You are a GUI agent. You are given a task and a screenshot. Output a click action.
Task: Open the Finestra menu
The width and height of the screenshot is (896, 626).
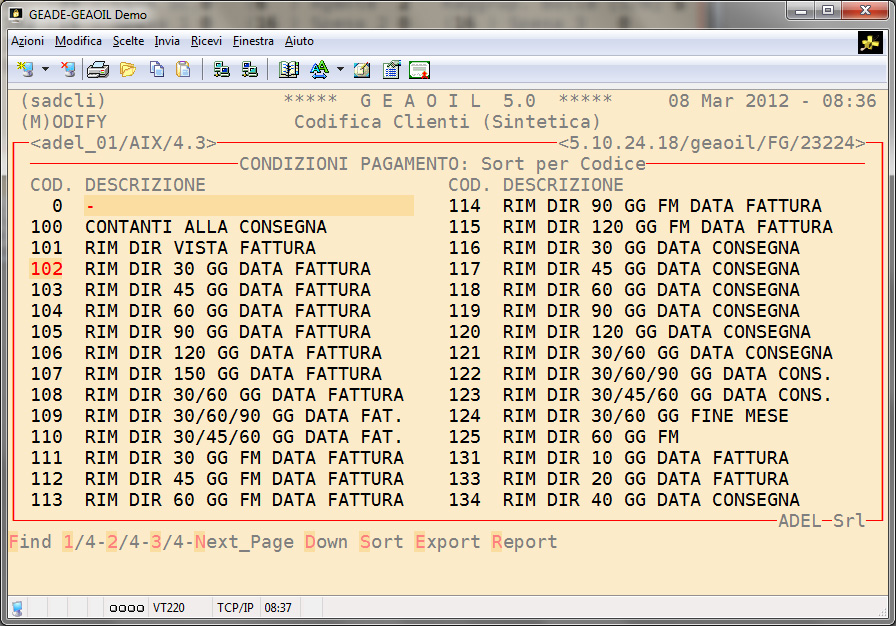(x=253, y=41)
